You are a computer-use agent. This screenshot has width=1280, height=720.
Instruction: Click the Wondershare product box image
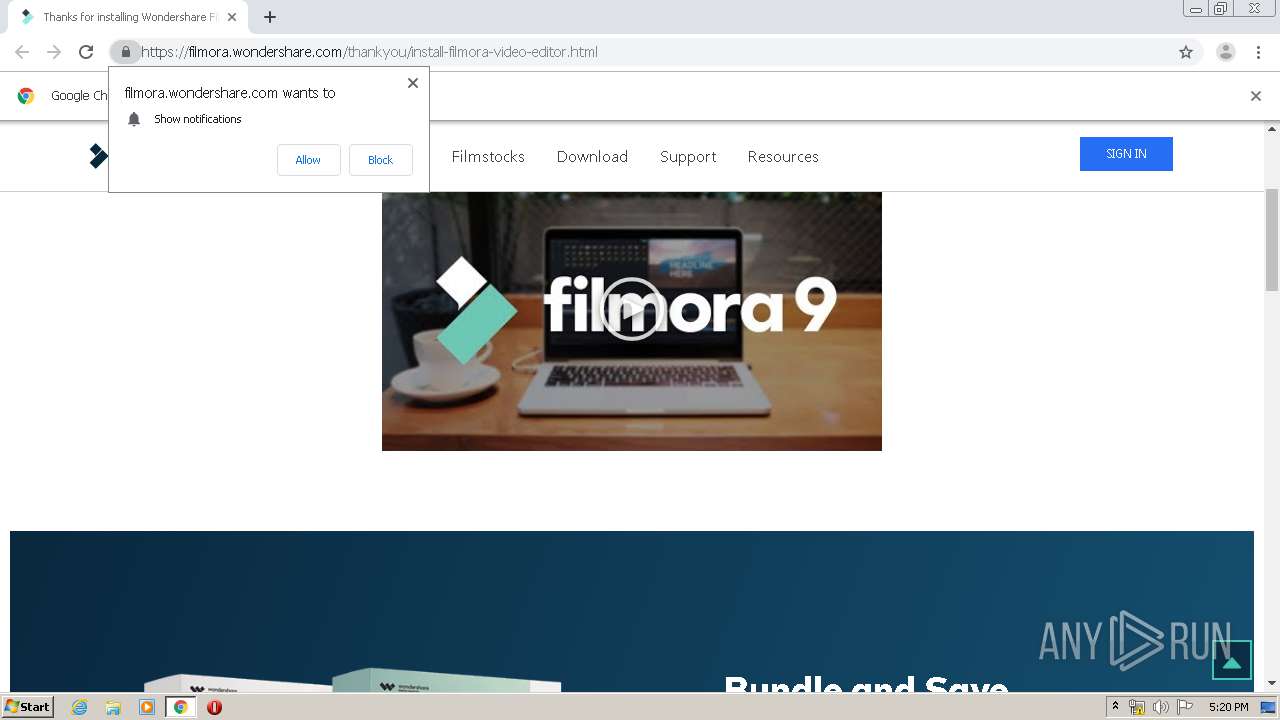352,681
